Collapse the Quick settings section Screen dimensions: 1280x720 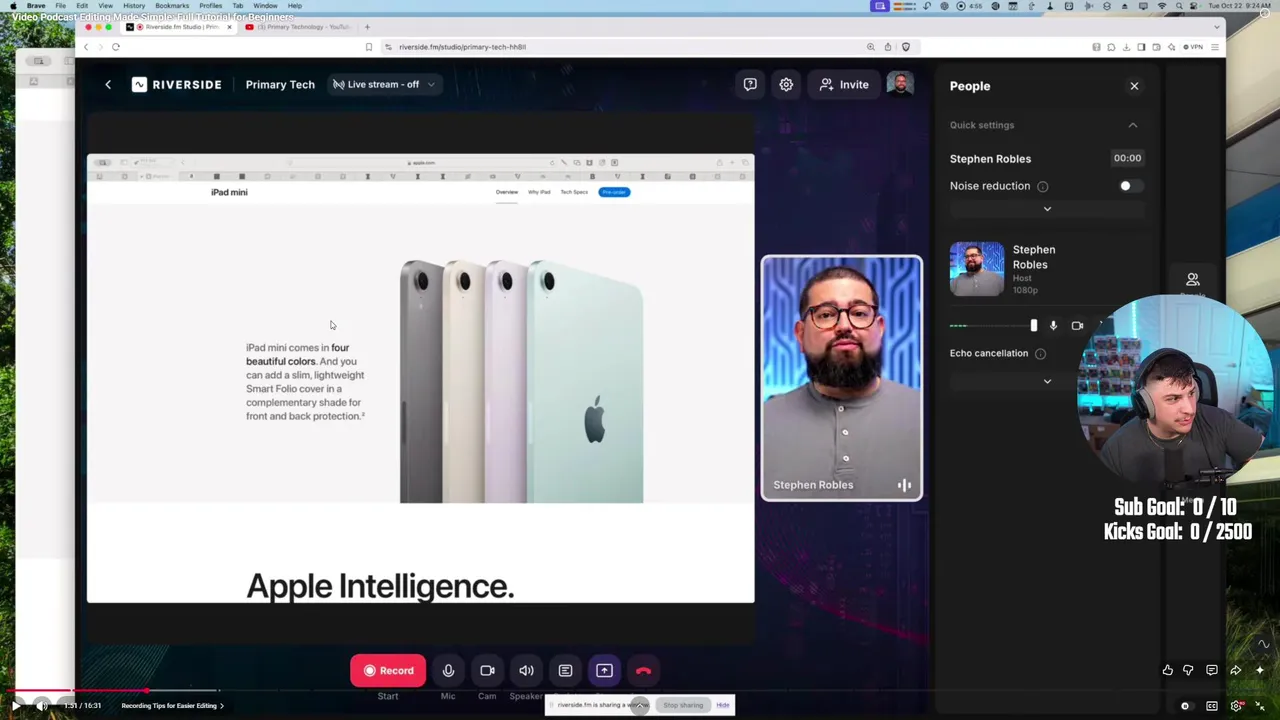coord(1133,125)
